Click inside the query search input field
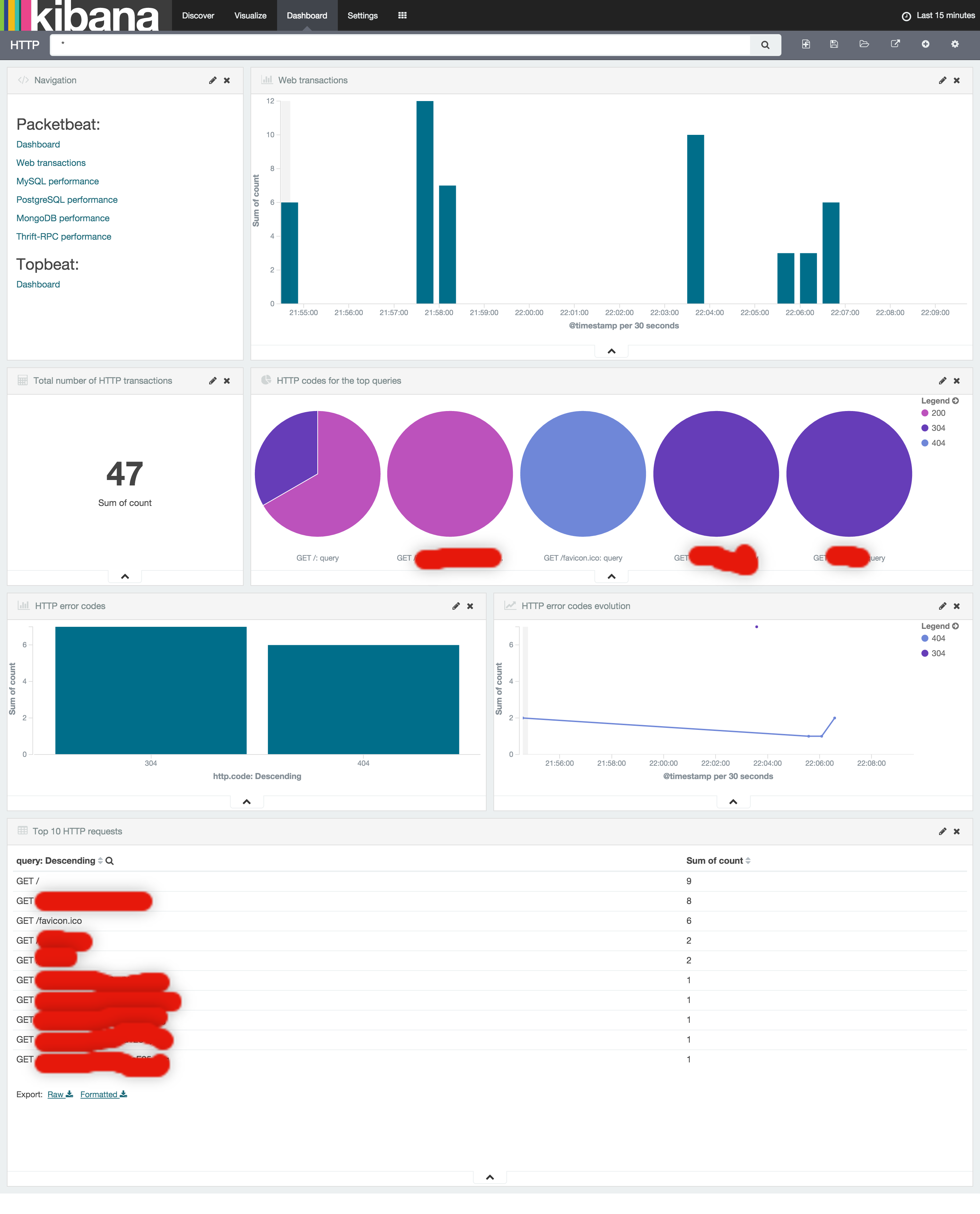The image size is (980, 1214). pyautogui.click(x=395, y=45)
